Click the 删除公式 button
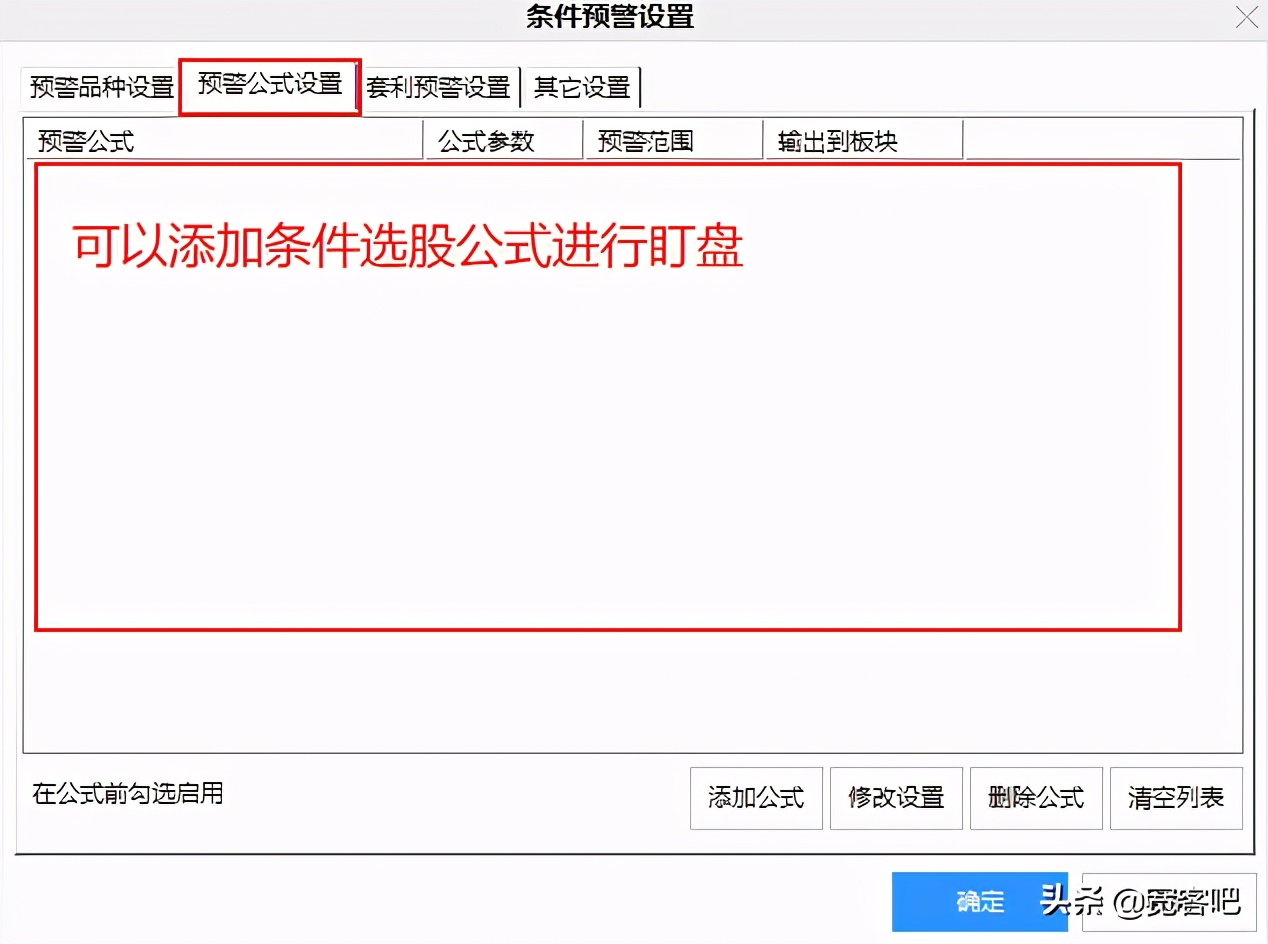Screen dimensions: 1268x944 (1036, 798)
